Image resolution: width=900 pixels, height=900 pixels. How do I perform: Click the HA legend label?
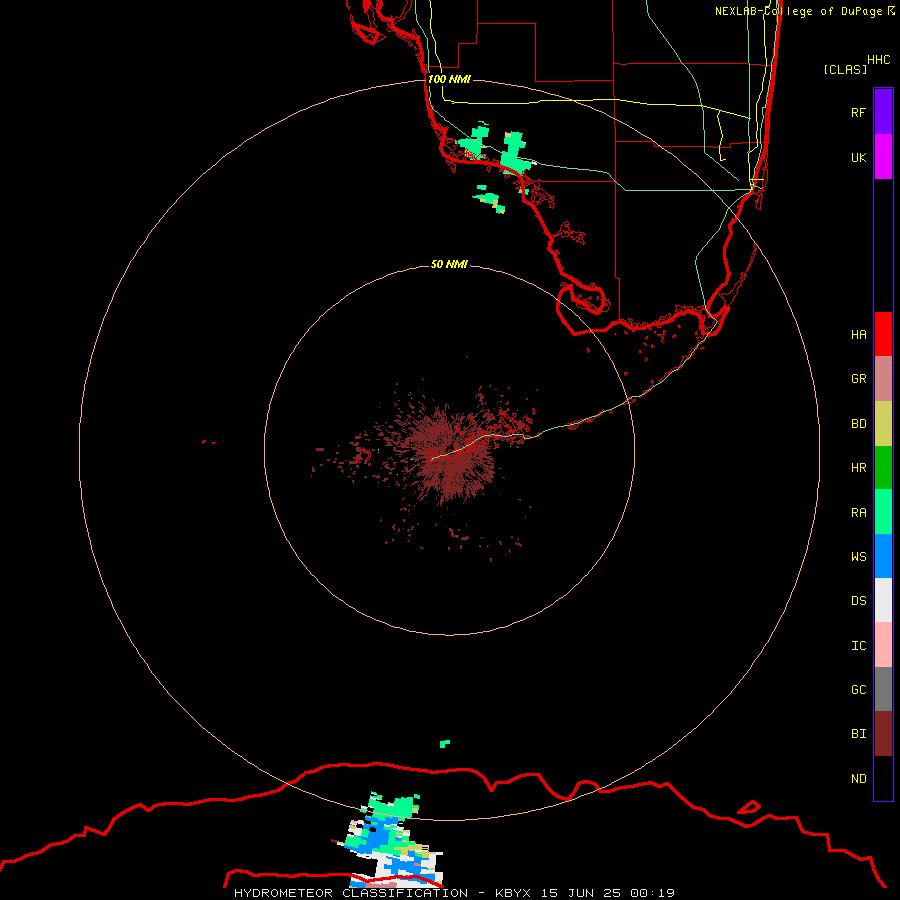858,334
